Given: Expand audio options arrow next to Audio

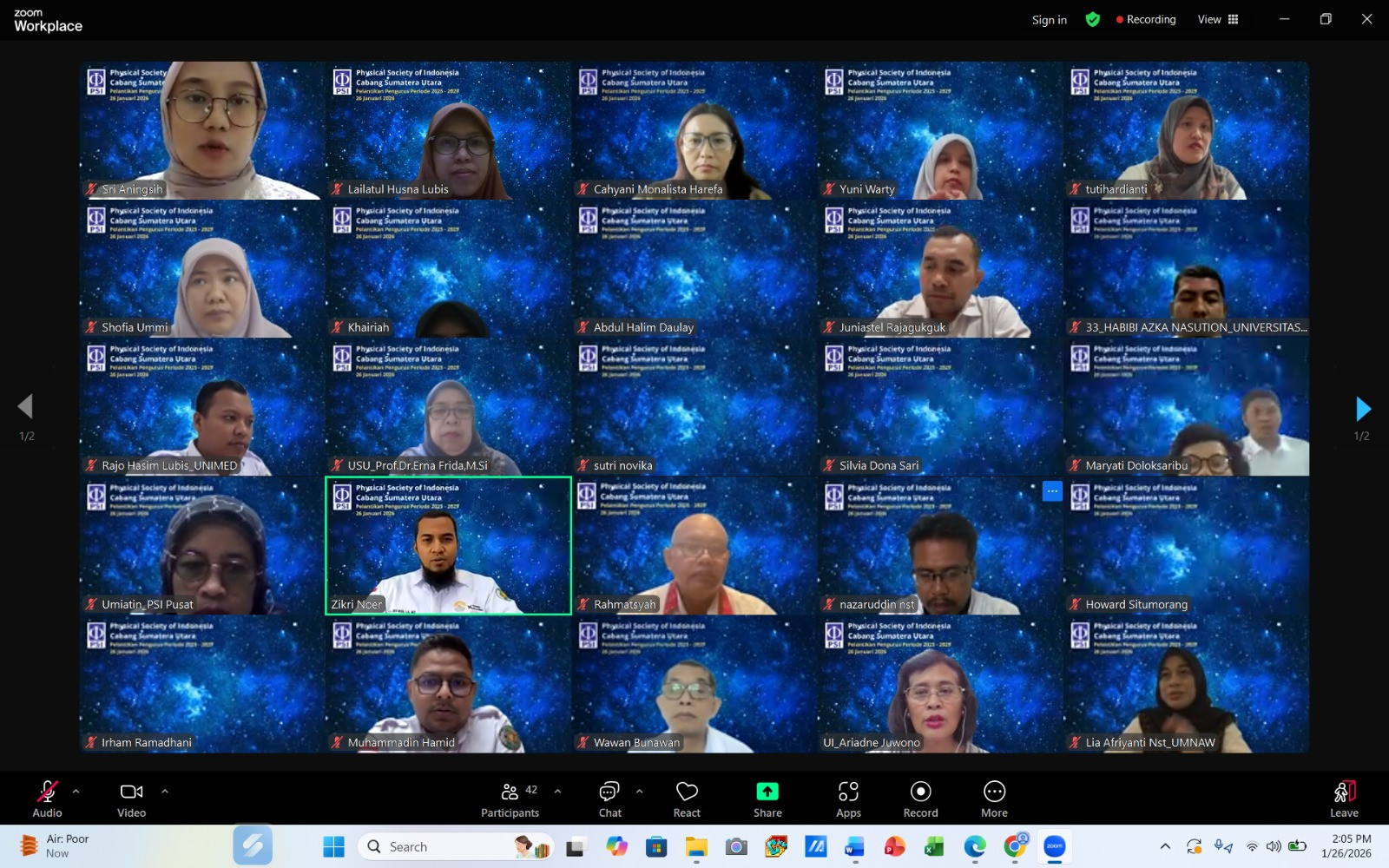Looking at the screenshot, I should (x=76, y=791).
